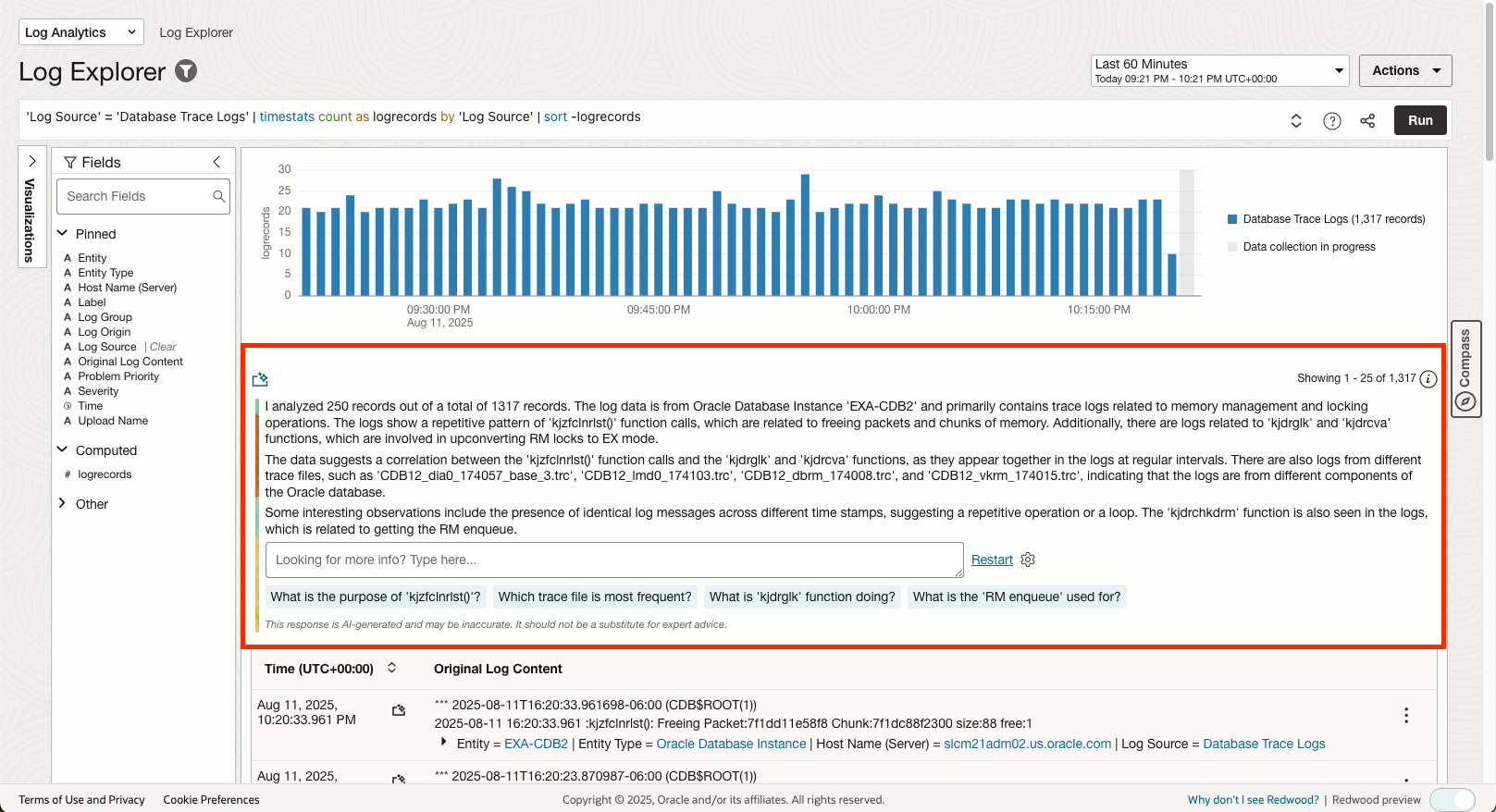Open the three-dot menu for the 10:20:33.961 row
Image resolution: width=1496 pixels, height=812 pixels.
click(1406, 715)
